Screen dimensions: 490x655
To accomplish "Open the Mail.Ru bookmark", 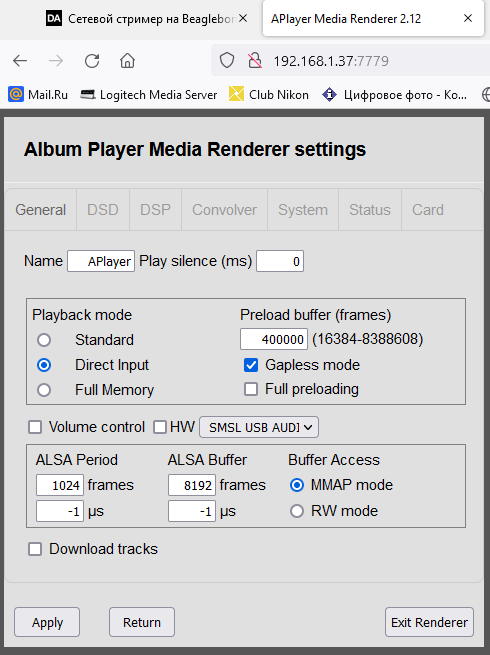I will 38,94.
